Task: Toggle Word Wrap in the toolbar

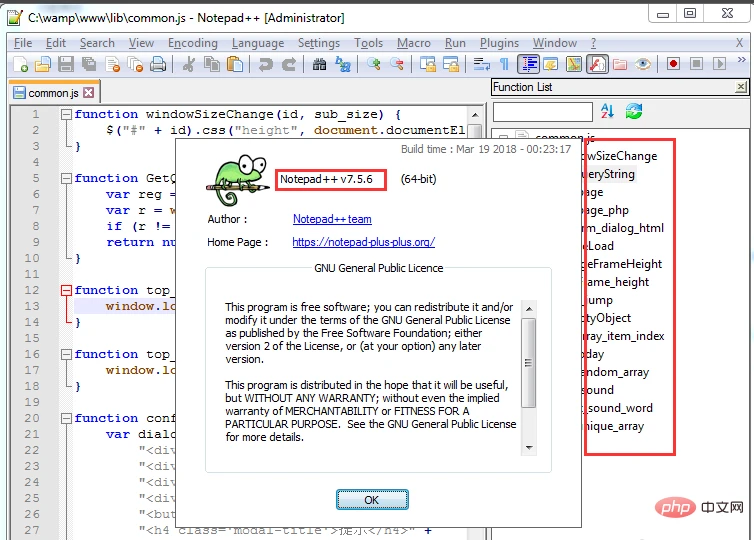Action: click(483, 64)
